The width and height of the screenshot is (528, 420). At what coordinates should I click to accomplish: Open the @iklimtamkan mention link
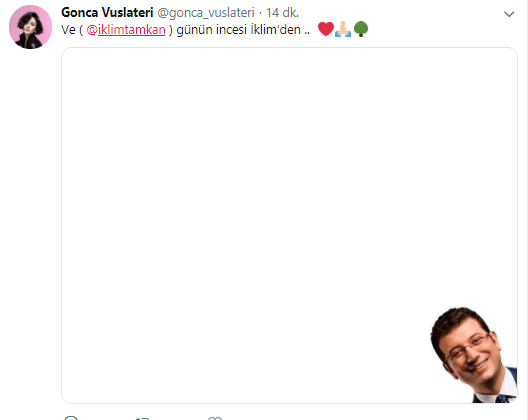[126, 30]
